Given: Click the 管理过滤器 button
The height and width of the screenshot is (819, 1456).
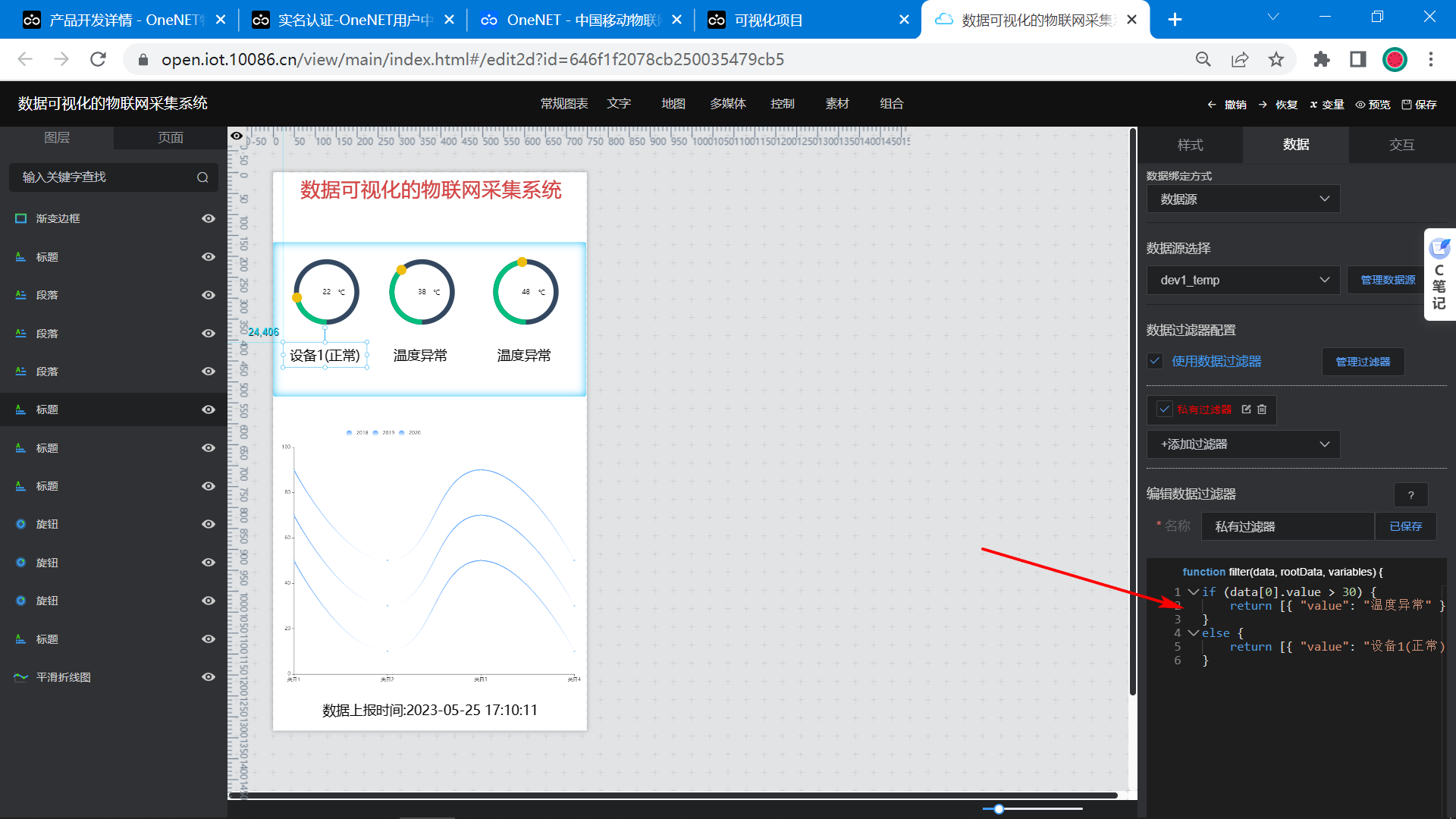Looking at the screenshot, I should click(1363, 362).
